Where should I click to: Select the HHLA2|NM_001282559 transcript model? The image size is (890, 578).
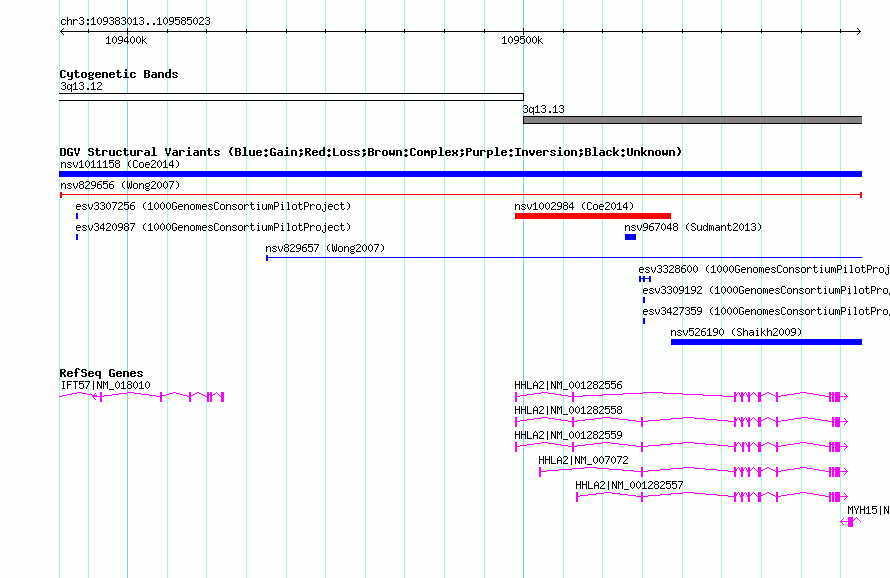click(x=681, y=446)
